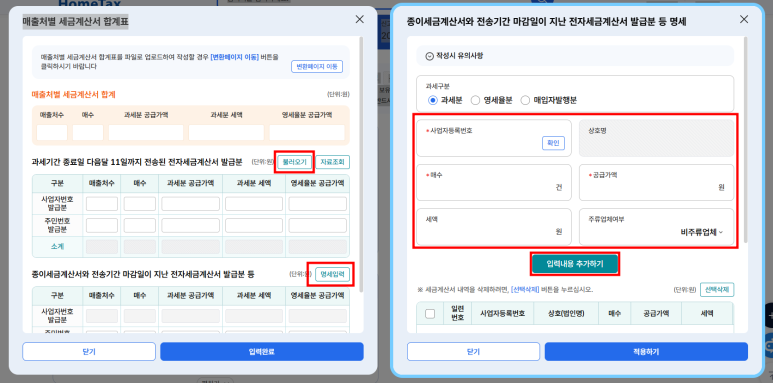Viewport: 773px width, 383px height.
Task: Click the 입력내용 추가하기 button
Action: pos(575,264)
